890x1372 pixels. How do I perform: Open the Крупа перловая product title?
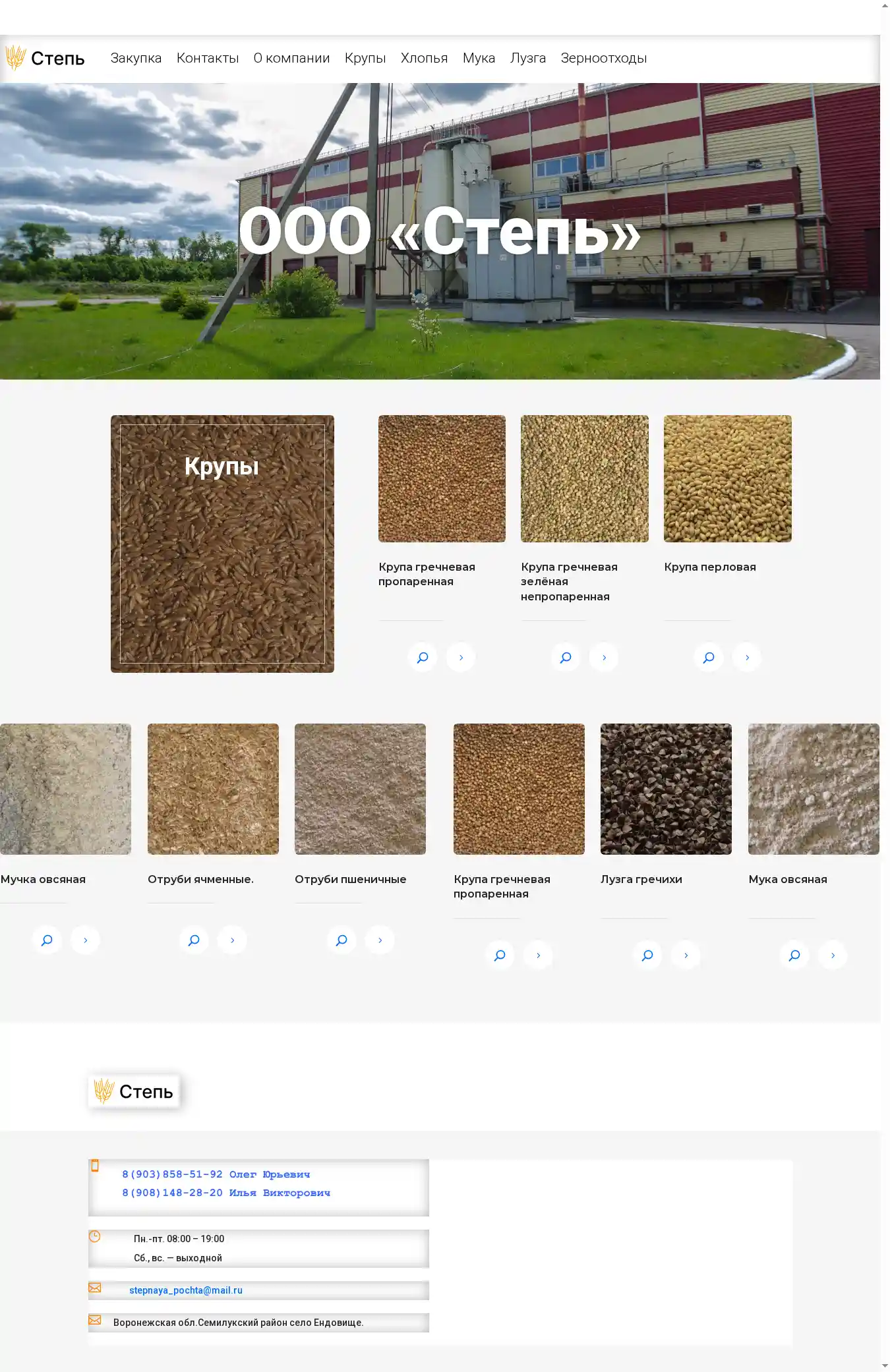pyautogui.click(x=710, y=567)
